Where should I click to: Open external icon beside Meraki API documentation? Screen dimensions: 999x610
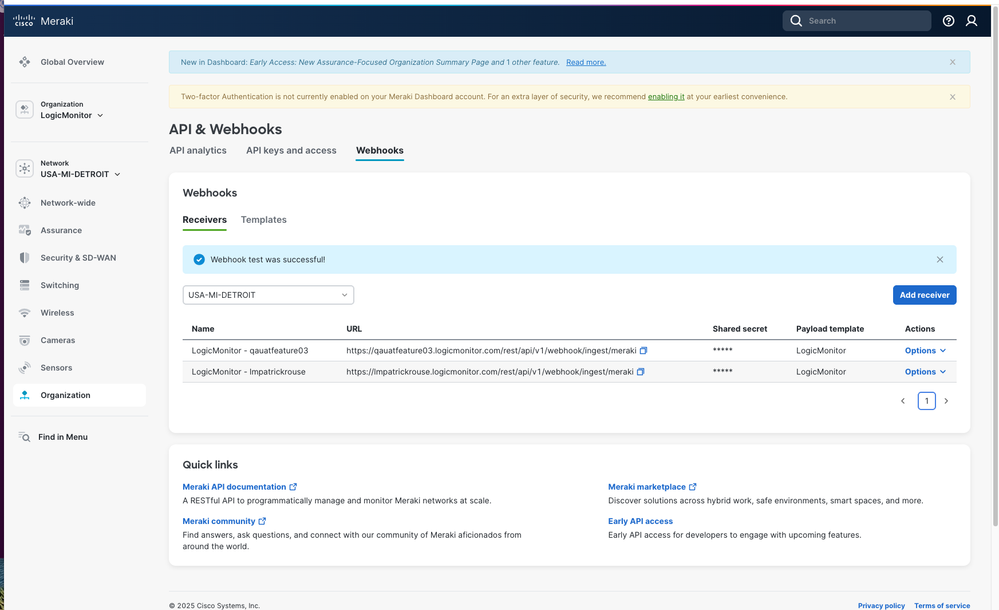tap(293, 487)
